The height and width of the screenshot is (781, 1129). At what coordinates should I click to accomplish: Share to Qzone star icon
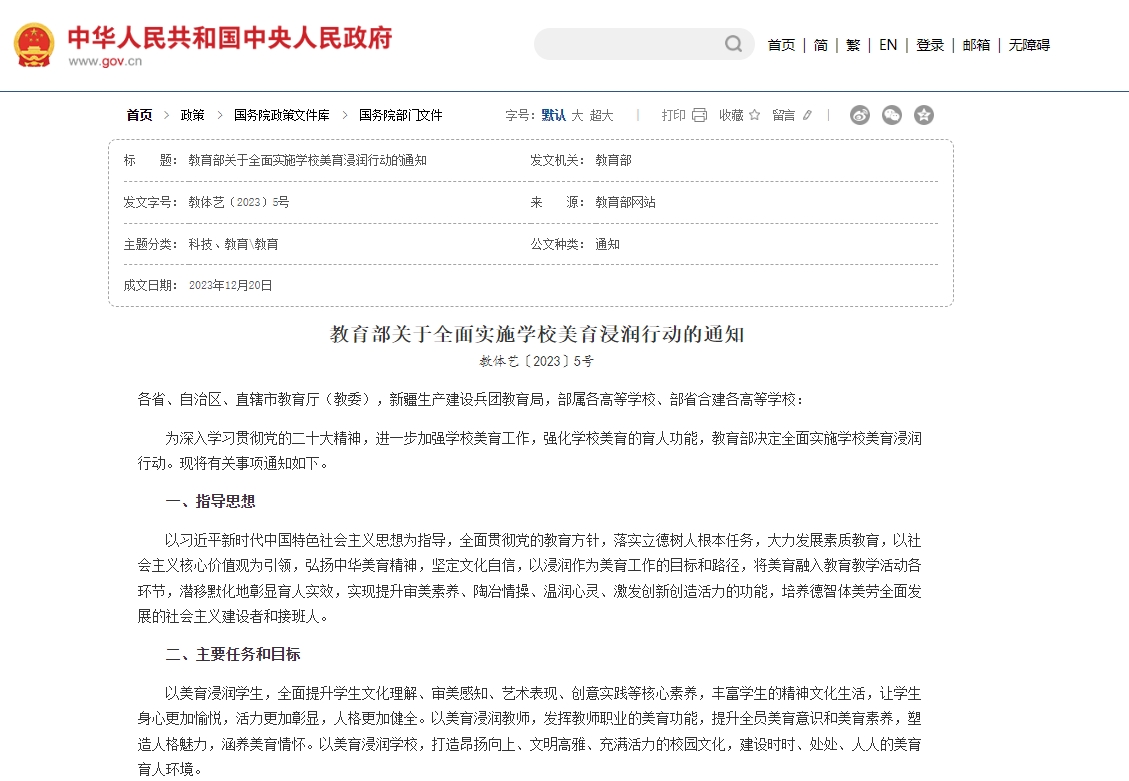[x=924, y=115]
